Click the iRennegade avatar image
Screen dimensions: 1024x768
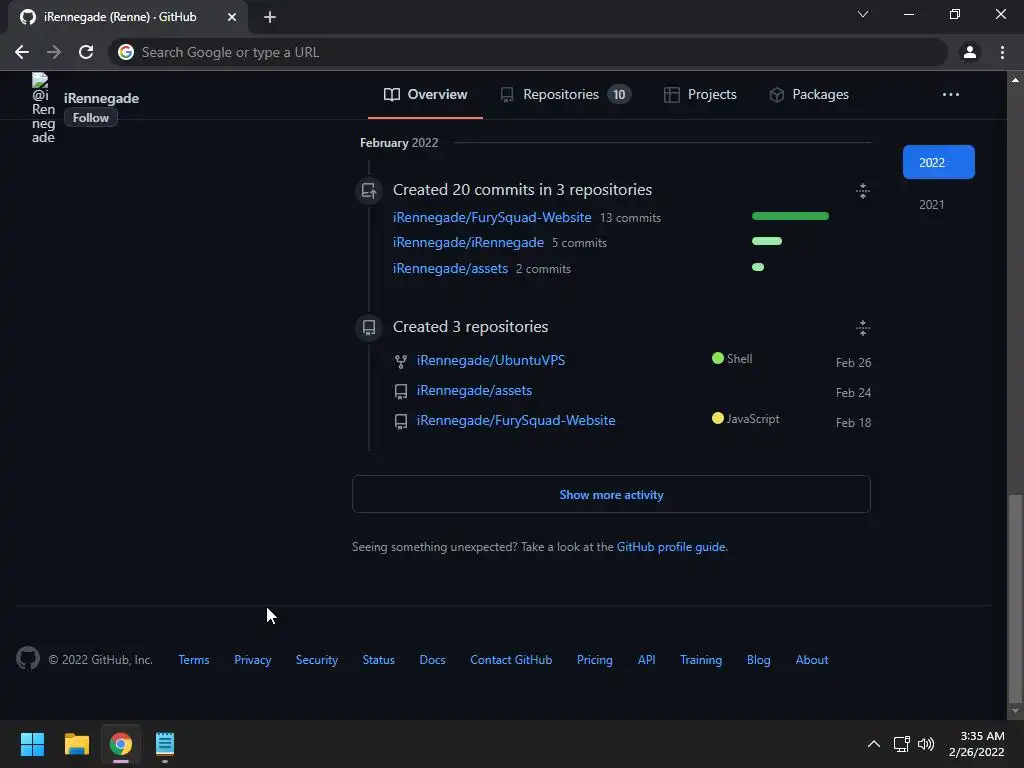tap(42, 108)
